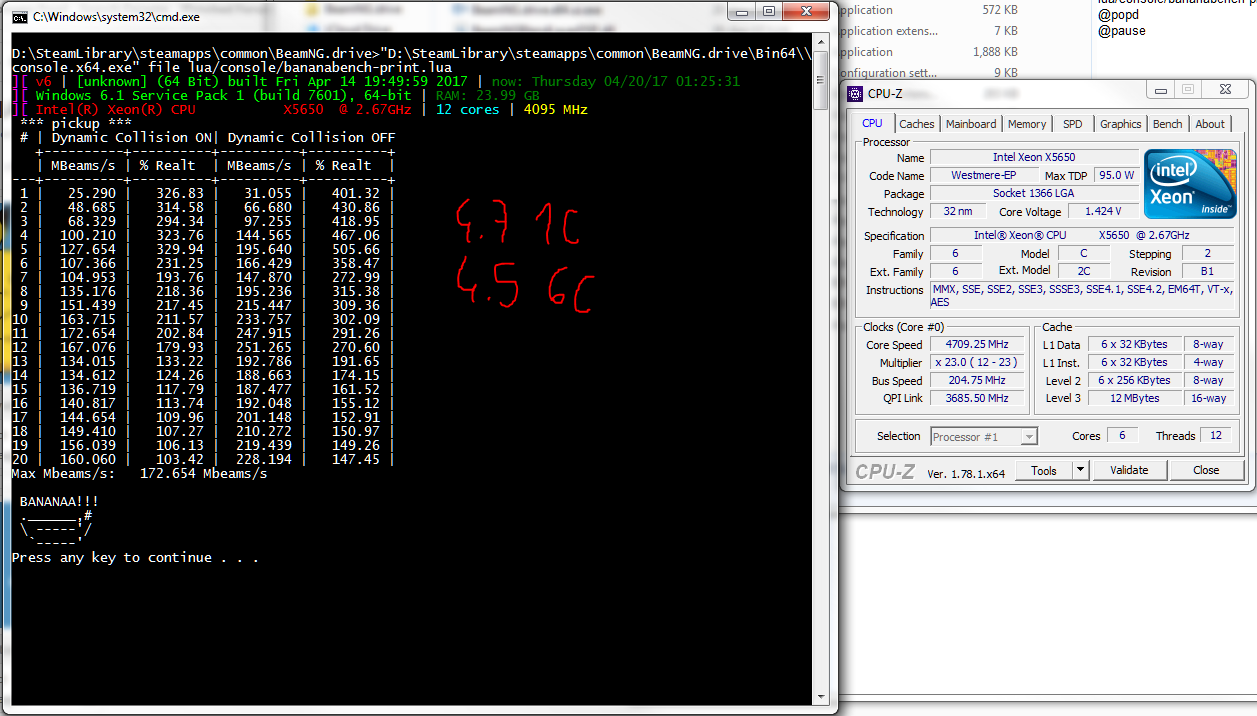Switch to the Graphics tab in CPU-Z
1257x716 pixels.
point(1120,124)
